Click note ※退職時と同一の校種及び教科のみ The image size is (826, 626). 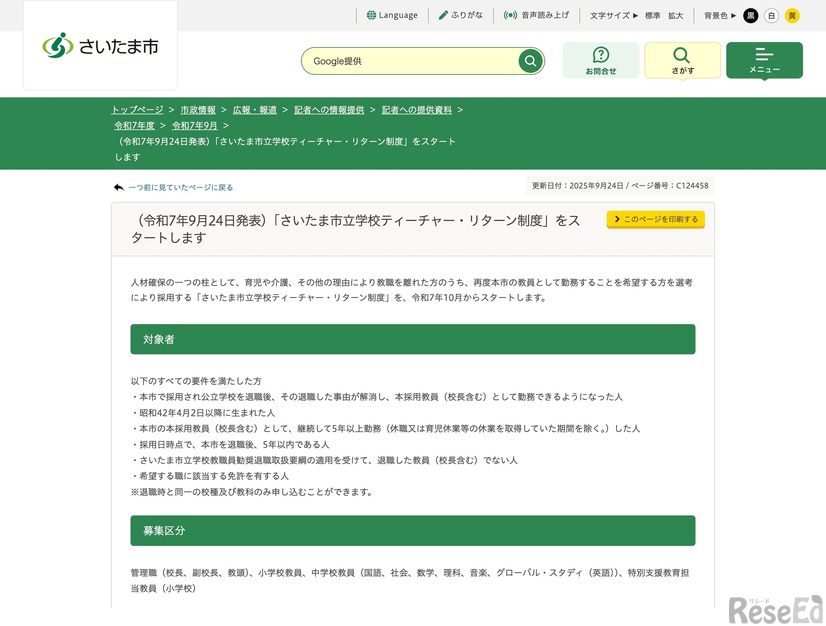pyautogui.click(x=251, y=492)
